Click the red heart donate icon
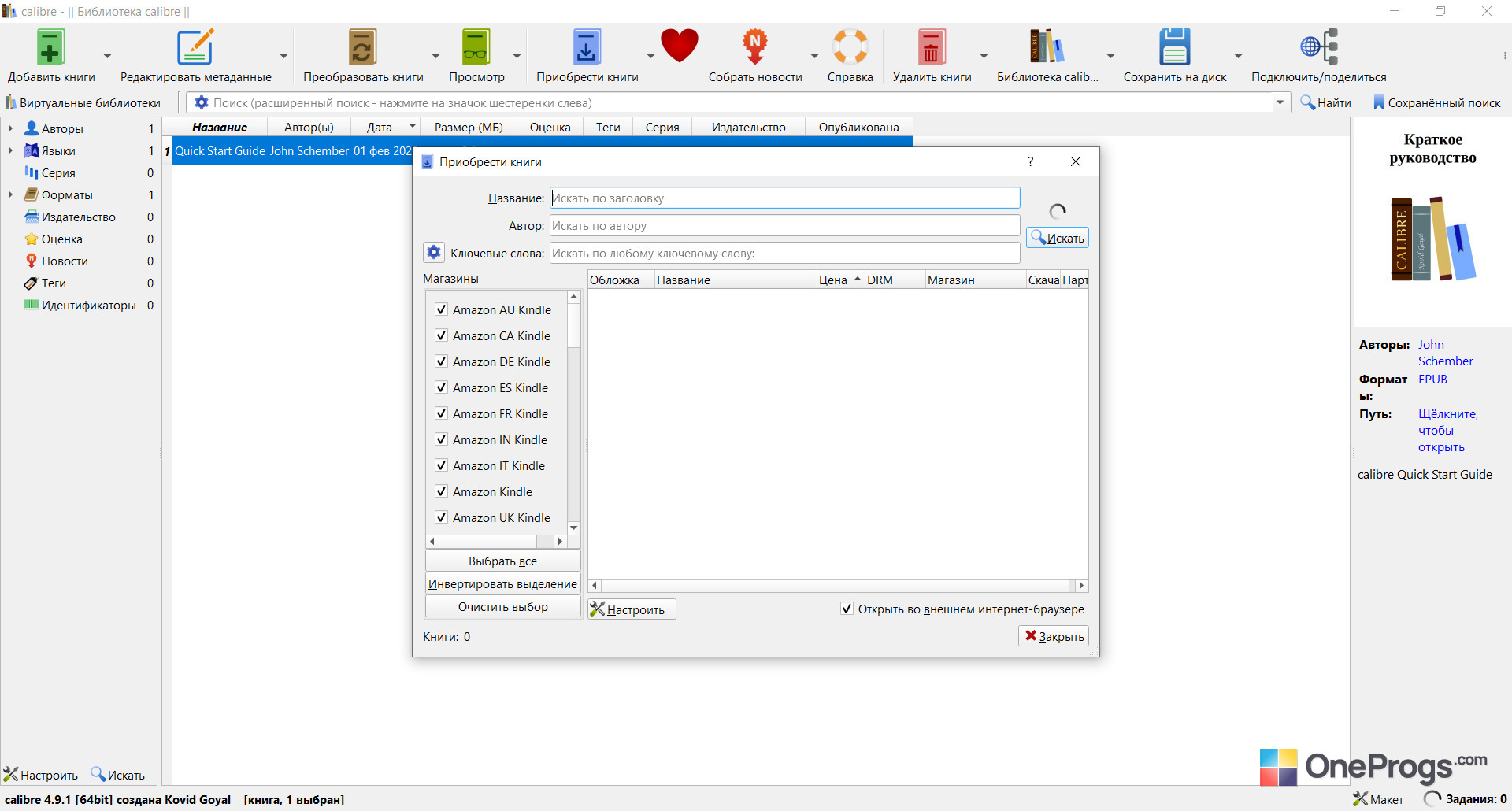Image resolution: width=1512 pixels, height=811 pixels. tap(680, 46)
